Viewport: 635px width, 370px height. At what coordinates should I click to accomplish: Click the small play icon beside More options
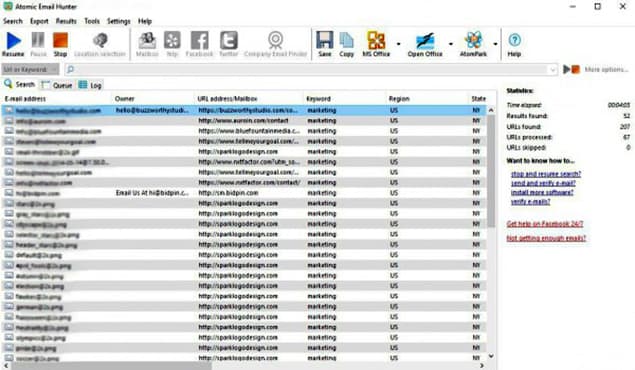567,70
